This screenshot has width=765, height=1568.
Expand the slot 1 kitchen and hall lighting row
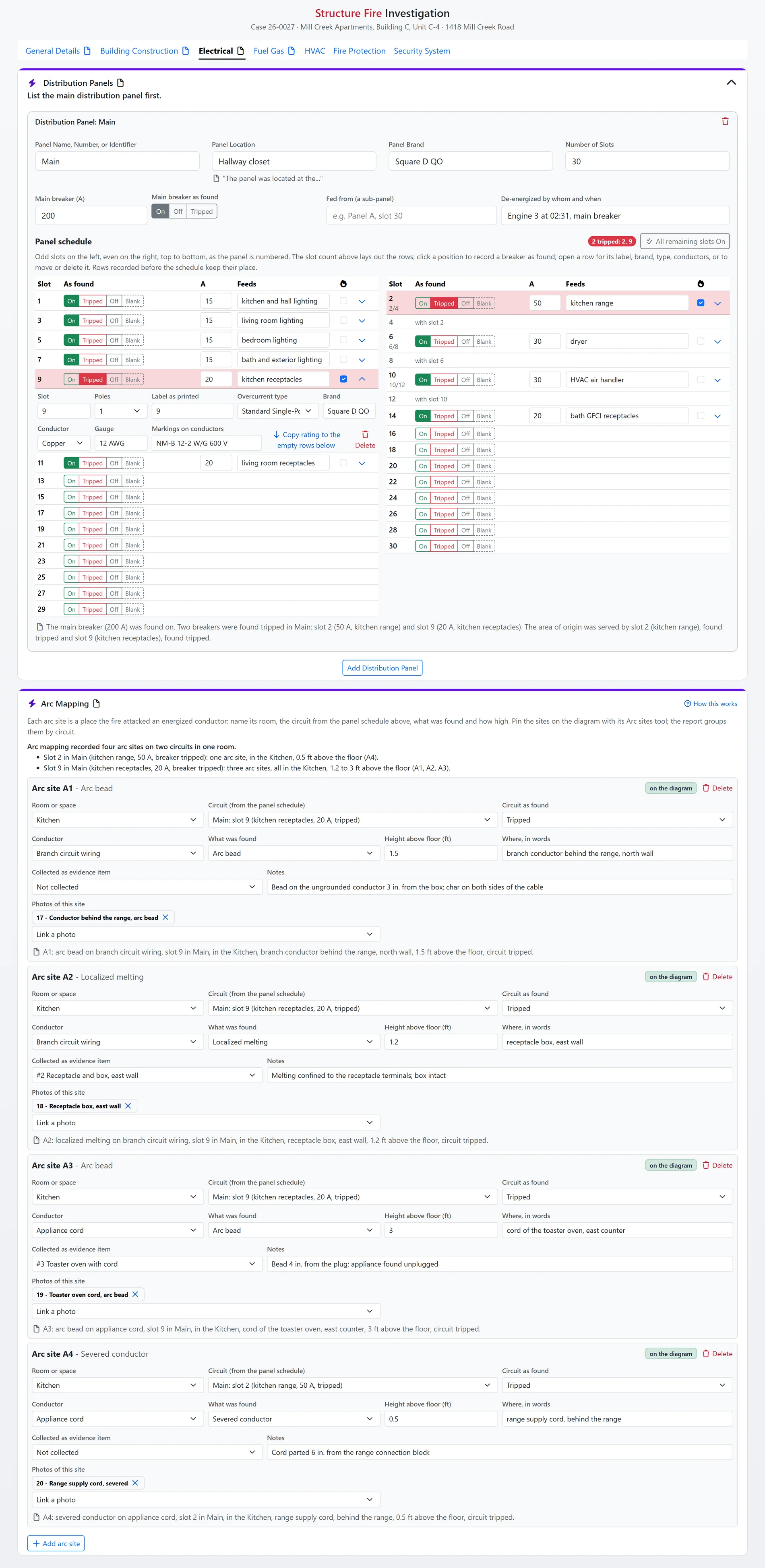(x=362, y=301)
